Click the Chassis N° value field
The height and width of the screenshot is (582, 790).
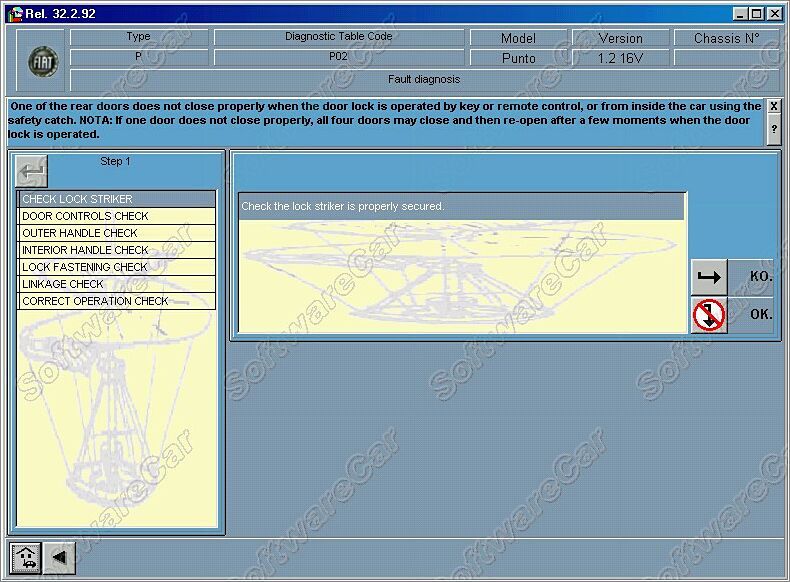click(x=726, y=58)
